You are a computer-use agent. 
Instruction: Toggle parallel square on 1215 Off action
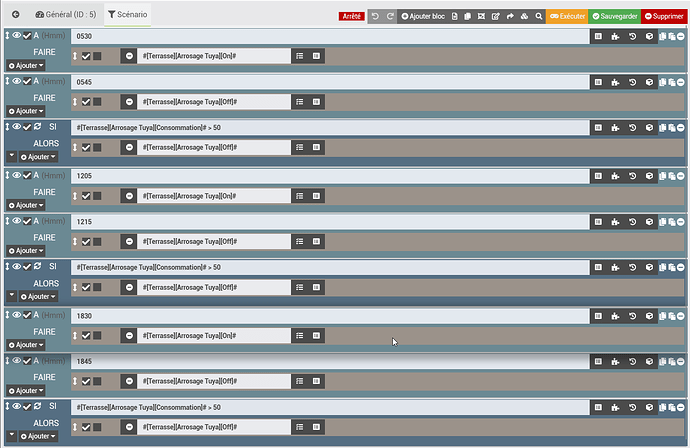[97, 242]
